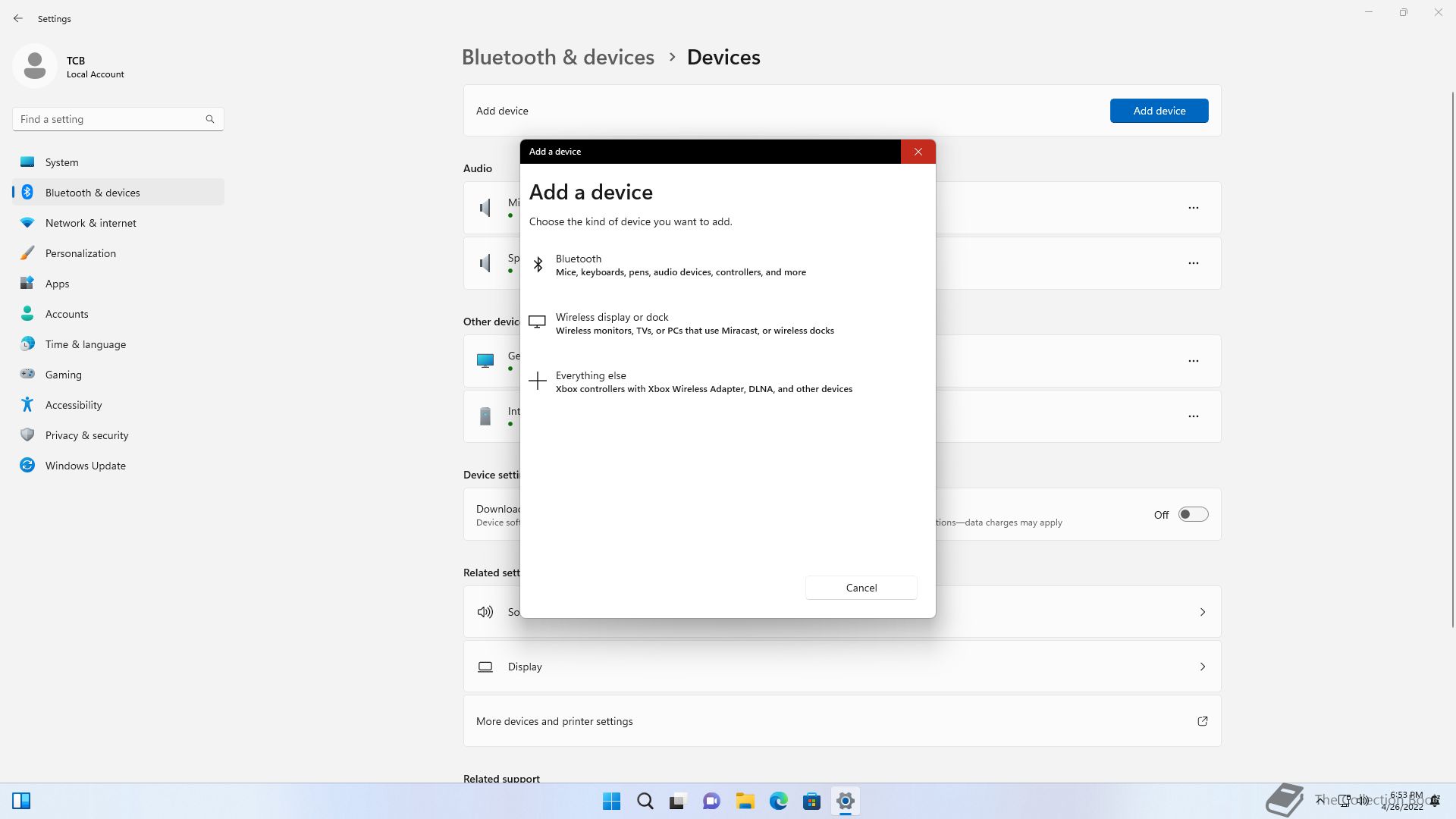Open more options for second Other device
Screen dimensions: 1456x819
(1193, 416)
